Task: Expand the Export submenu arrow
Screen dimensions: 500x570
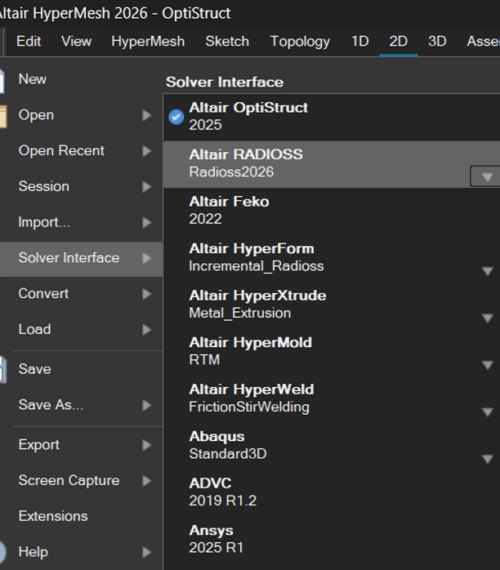Action: [147, 445]
